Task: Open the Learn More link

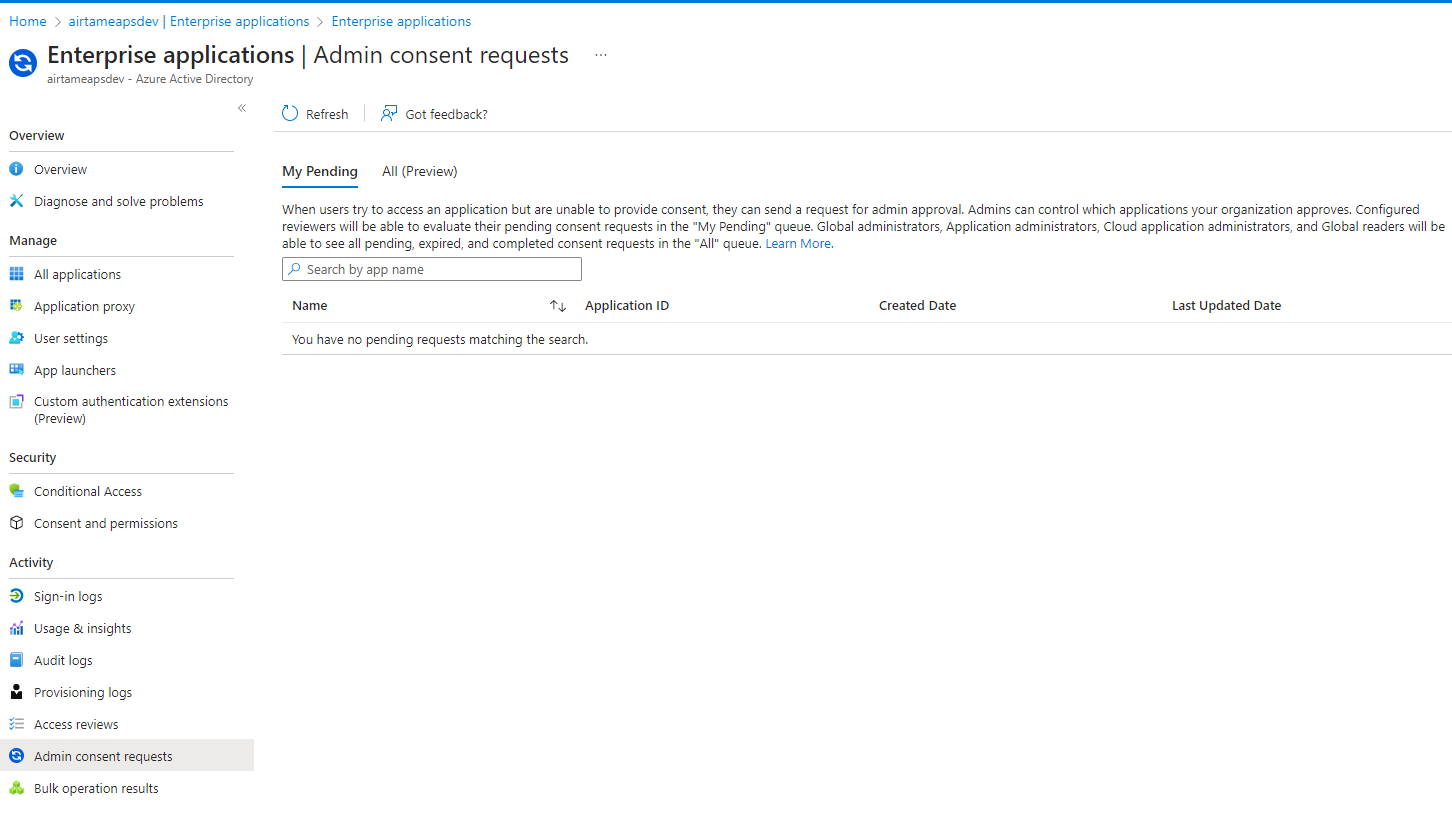Action: coord(797,243)
